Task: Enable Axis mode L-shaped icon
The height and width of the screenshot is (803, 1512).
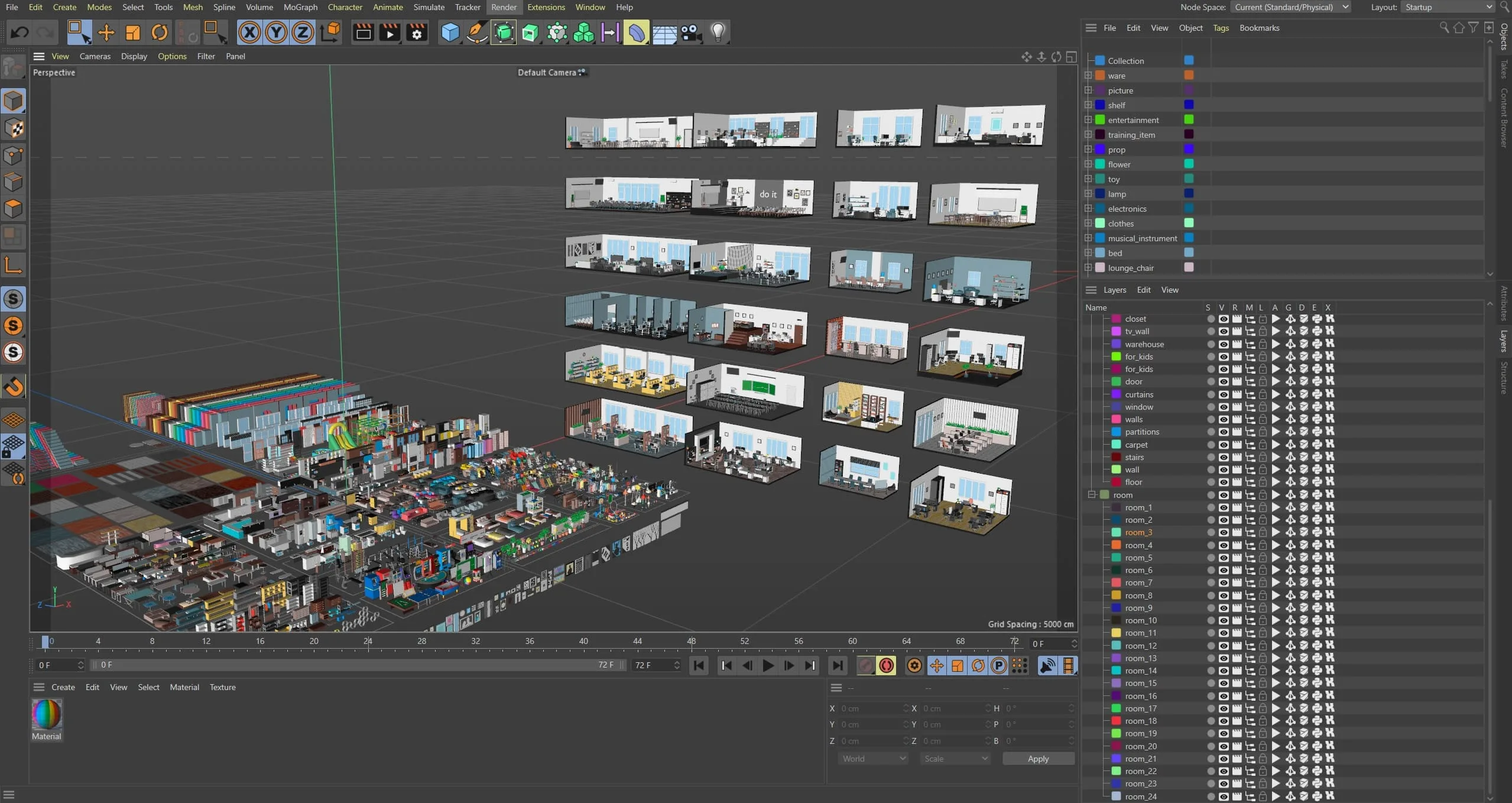Action: [x=13, y=265]
